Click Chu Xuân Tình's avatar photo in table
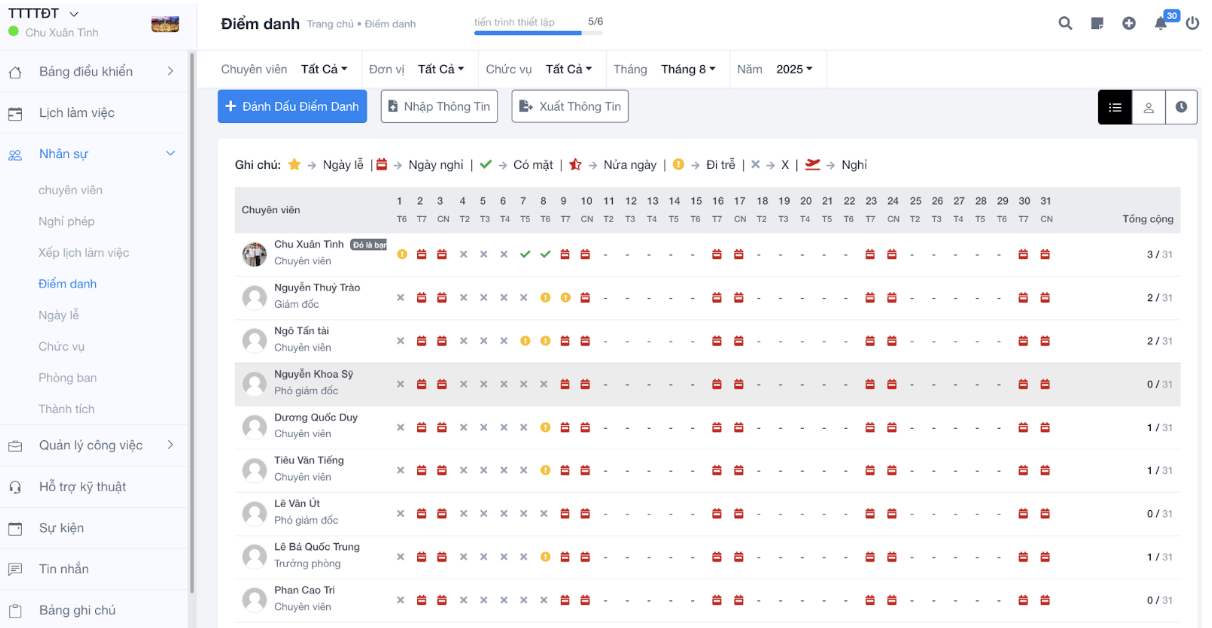This screenshot has height=628, width=1212. tap(254, 254)
